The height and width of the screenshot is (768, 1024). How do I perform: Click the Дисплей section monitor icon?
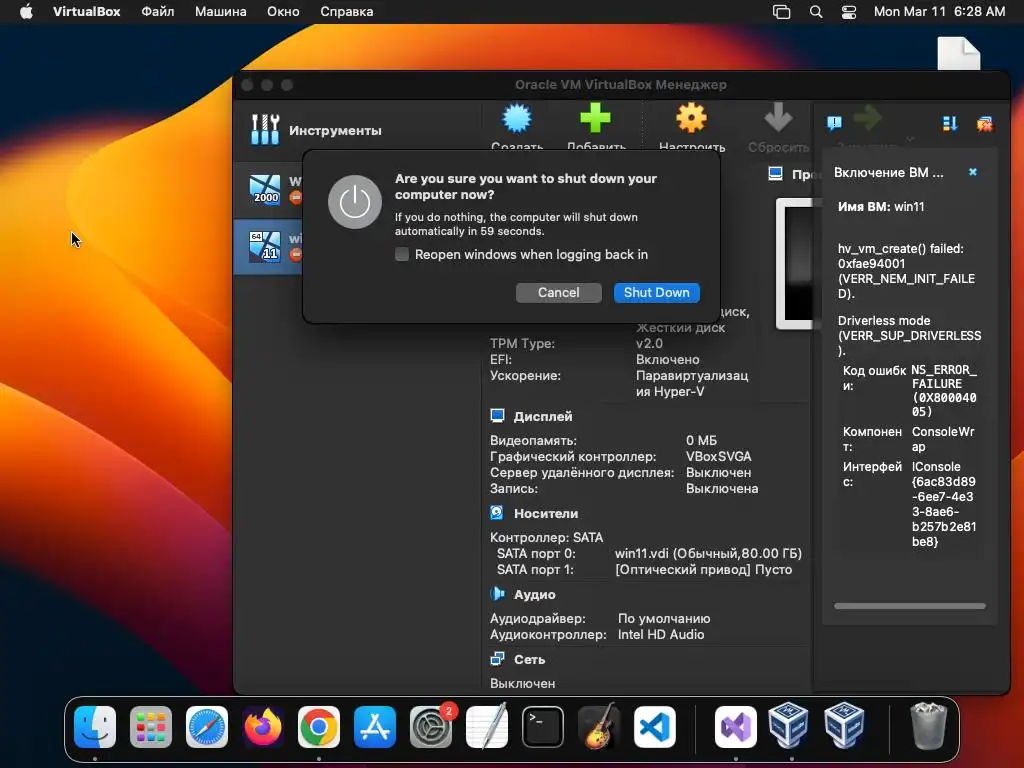coord(497,416)
